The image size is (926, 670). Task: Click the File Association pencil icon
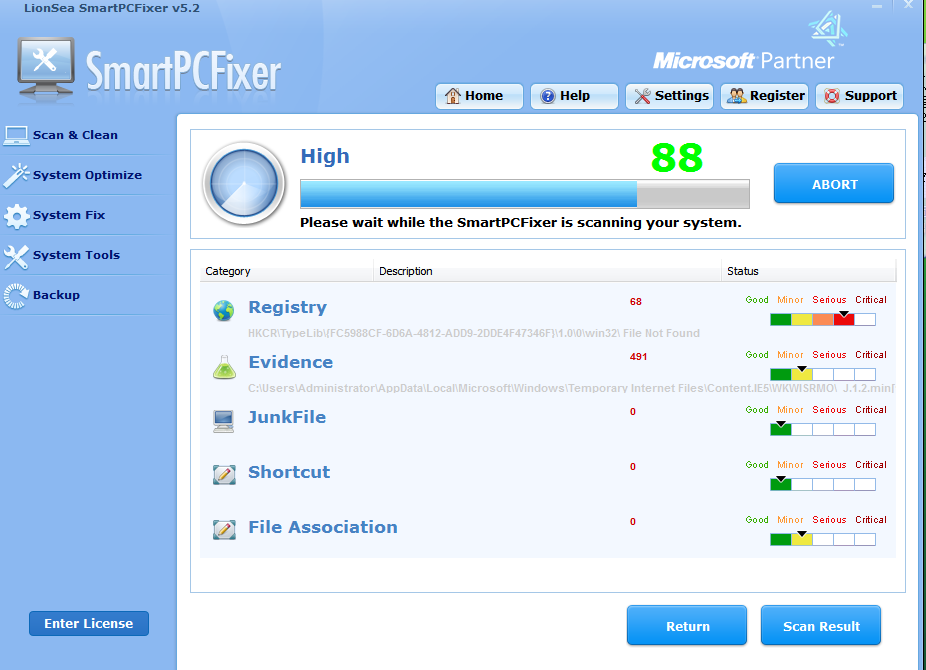pos(224,529)
